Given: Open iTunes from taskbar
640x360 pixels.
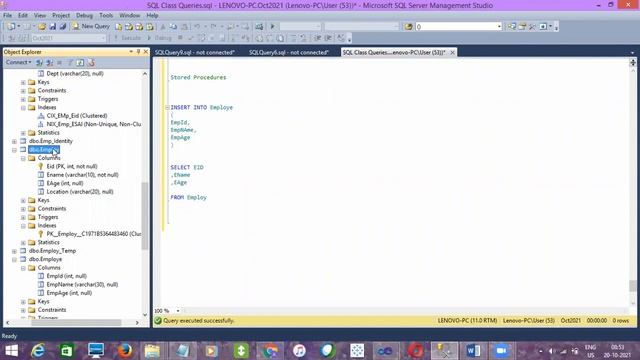Looking at the screenshot, I should 299,350.
